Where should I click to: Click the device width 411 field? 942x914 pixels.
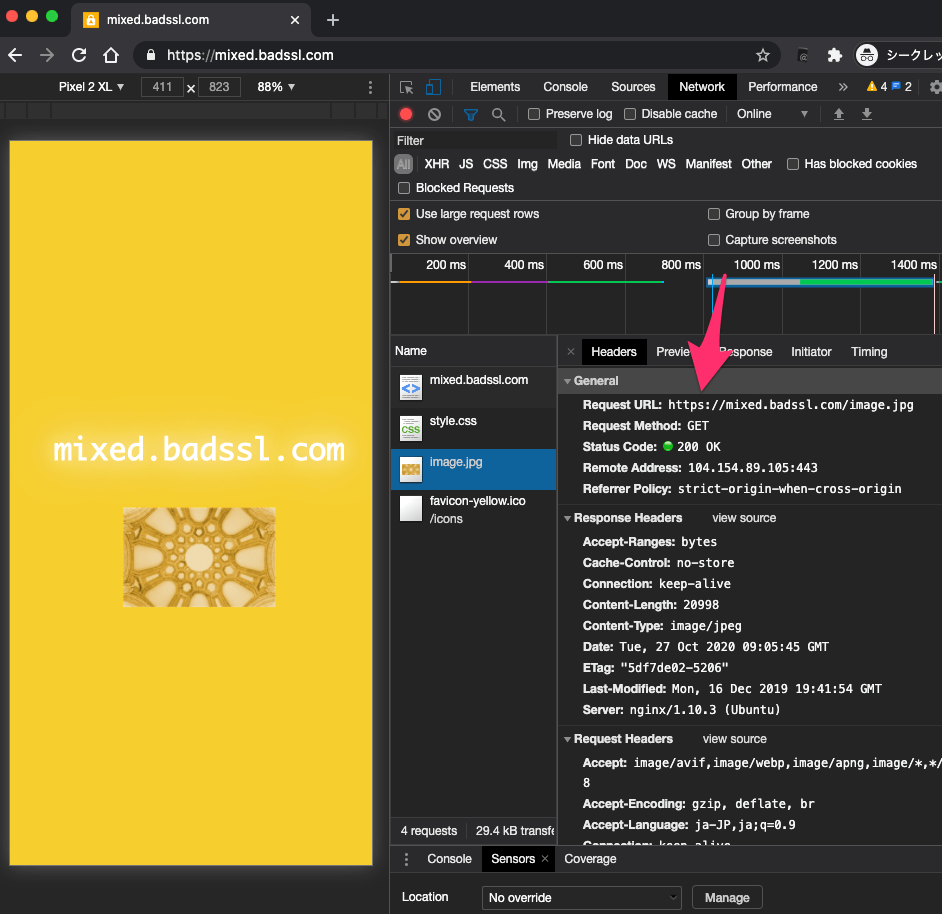coord(162,87)
